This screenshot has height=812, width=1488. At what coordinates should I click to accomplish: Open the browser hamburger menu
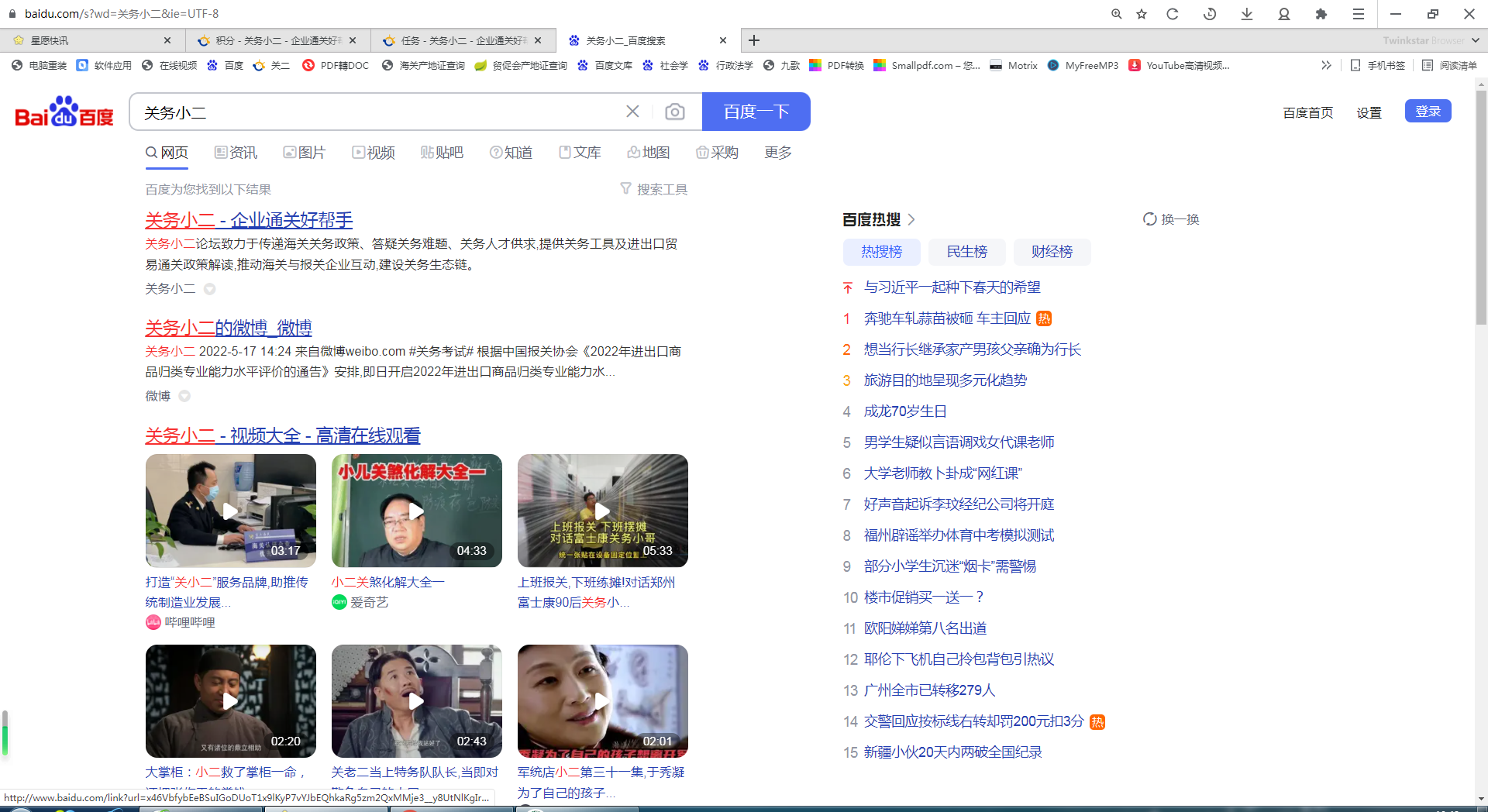click(x=1359, y=14)
